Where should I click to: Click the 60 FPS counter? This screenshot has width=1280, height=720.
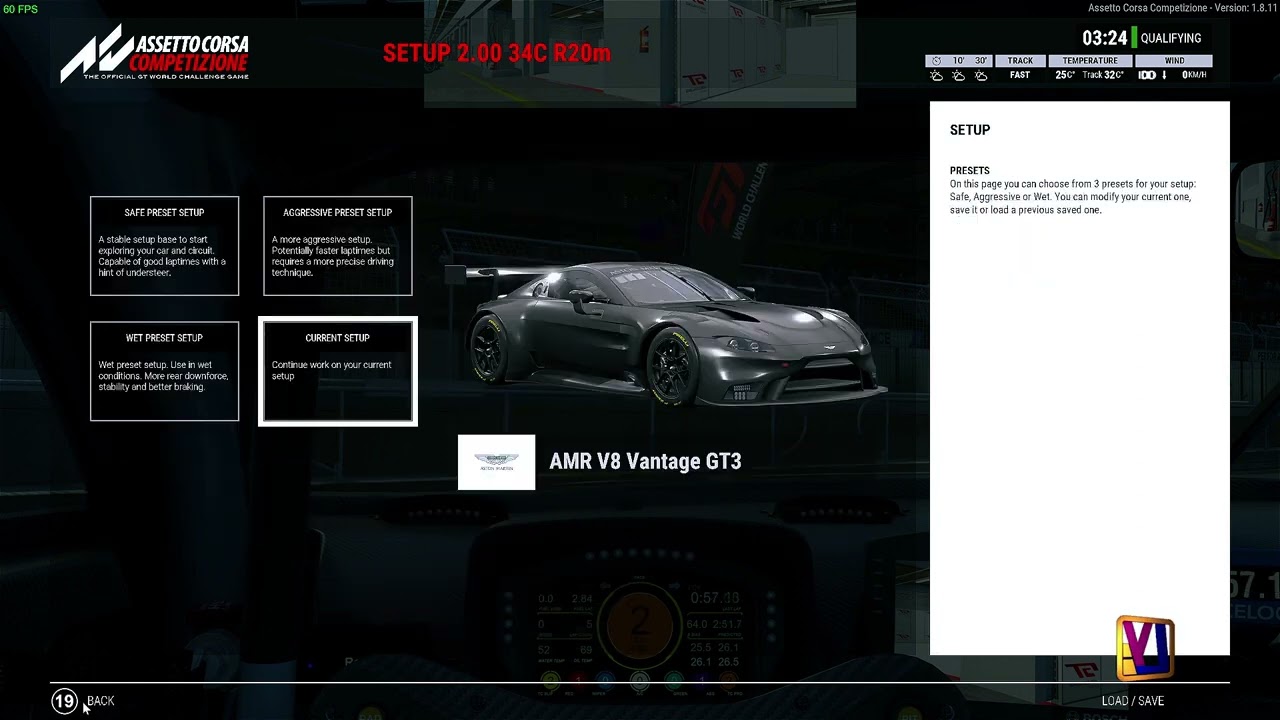20,9
